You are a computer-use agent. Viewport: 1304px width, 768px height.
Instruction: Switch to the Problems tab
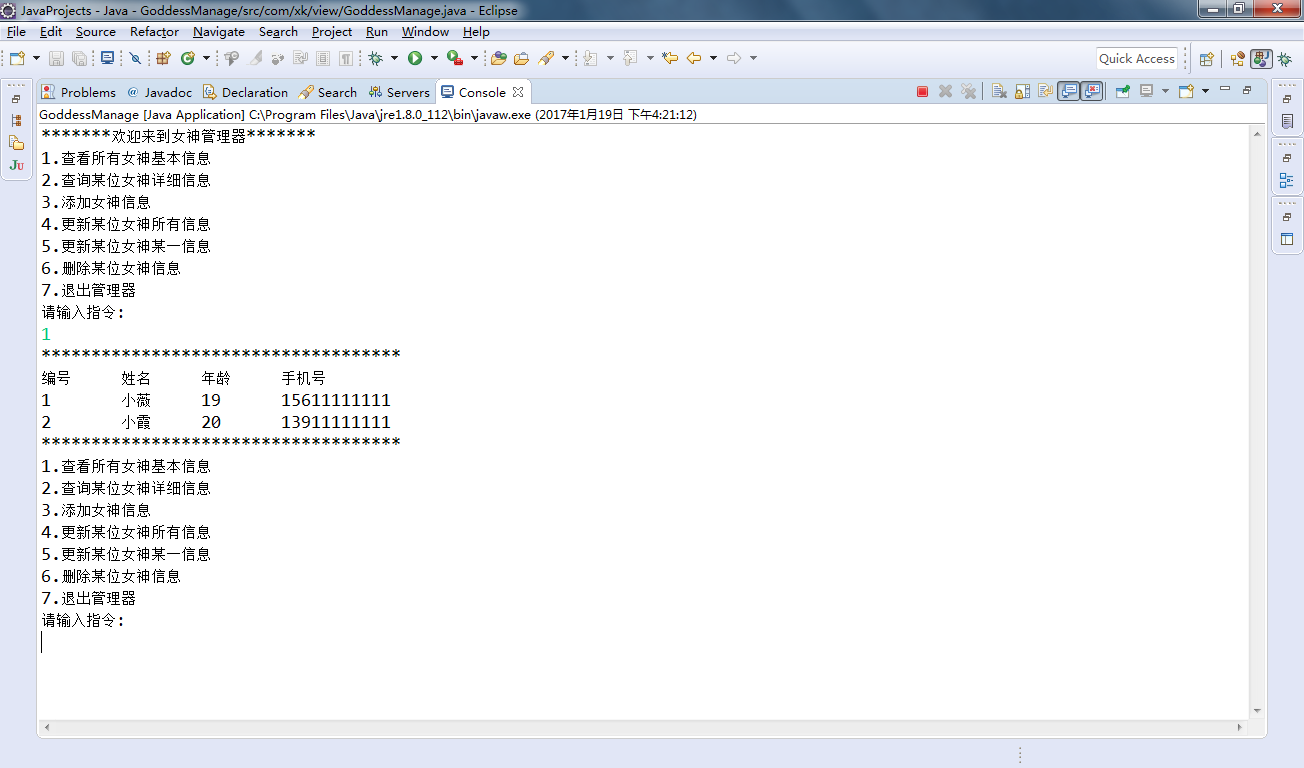(79, 92)
